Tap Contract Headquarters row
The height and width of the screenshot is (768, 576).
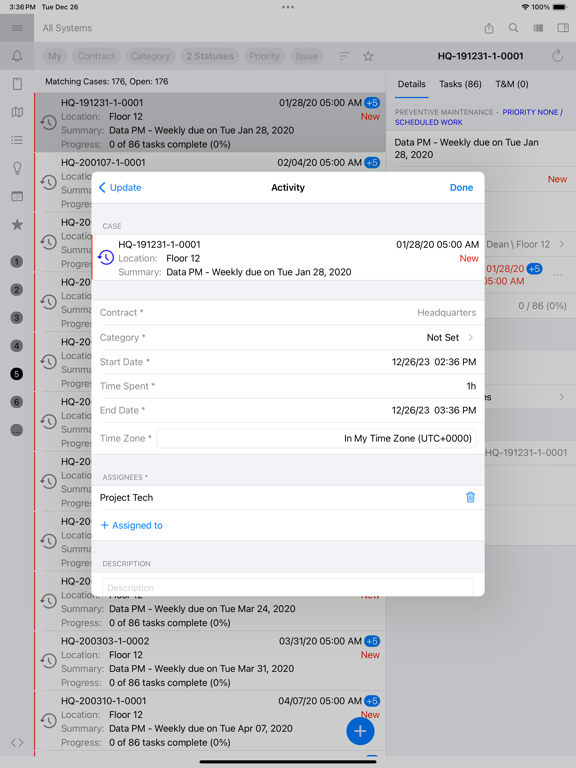(288, 312)
